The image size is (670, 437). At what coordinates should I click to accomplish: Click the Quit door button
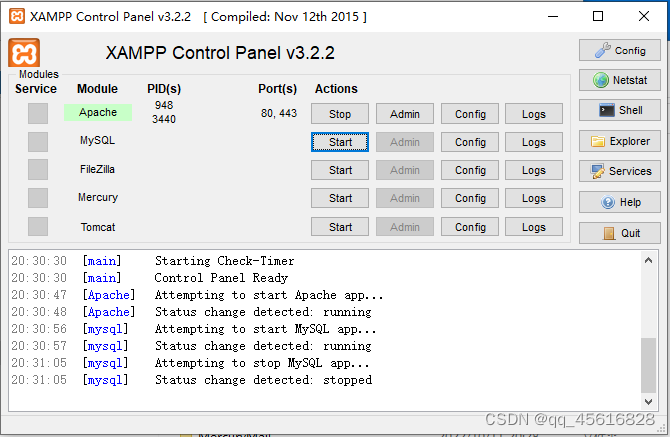[x=620, y=233]
